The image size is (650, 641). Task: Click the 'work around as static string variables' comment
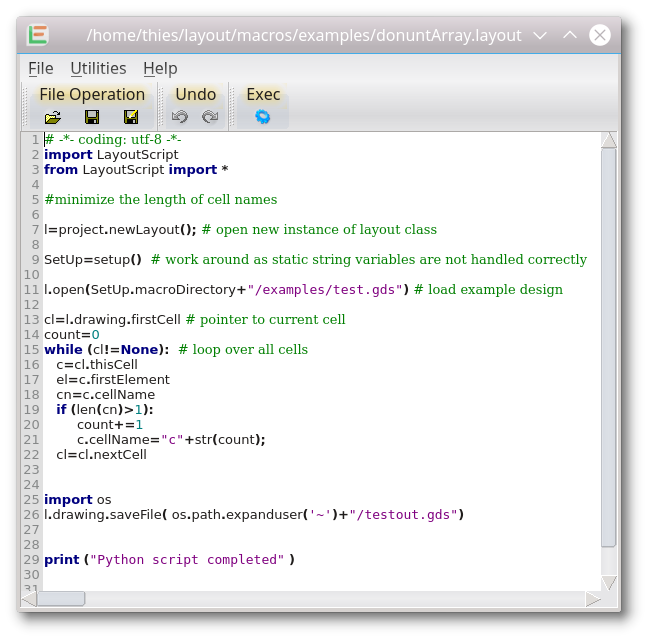coord(290,260)
